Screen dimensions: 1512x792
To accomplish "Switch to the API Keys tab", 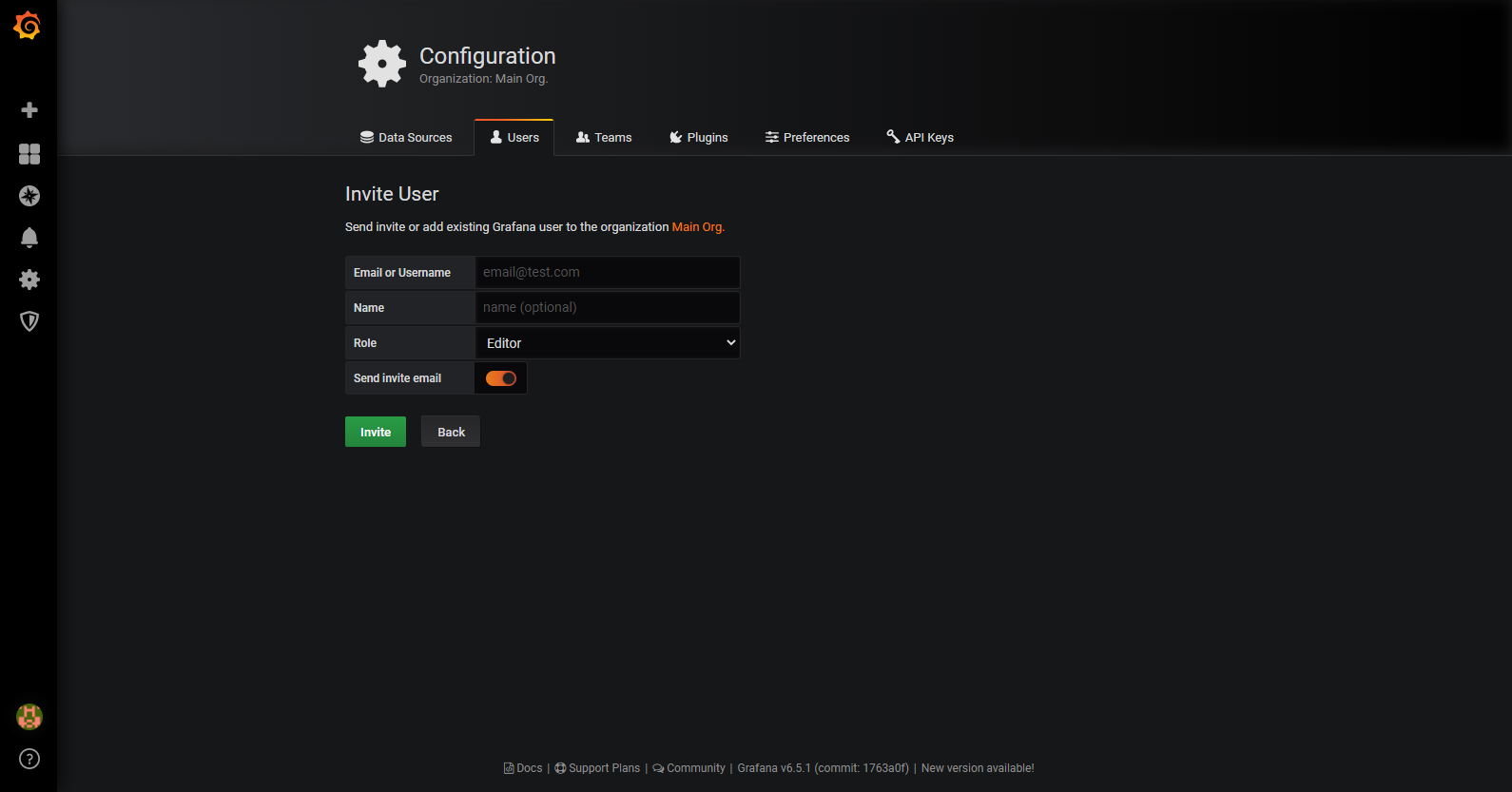I will pyautogui.click(x=921, y=138).
